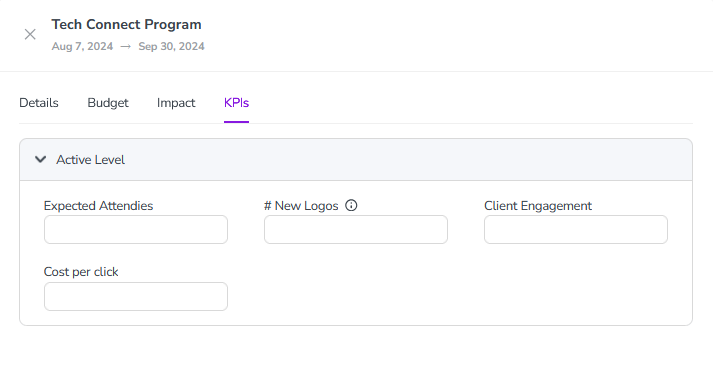Select the KPIs tab

[x=236, y=103]
